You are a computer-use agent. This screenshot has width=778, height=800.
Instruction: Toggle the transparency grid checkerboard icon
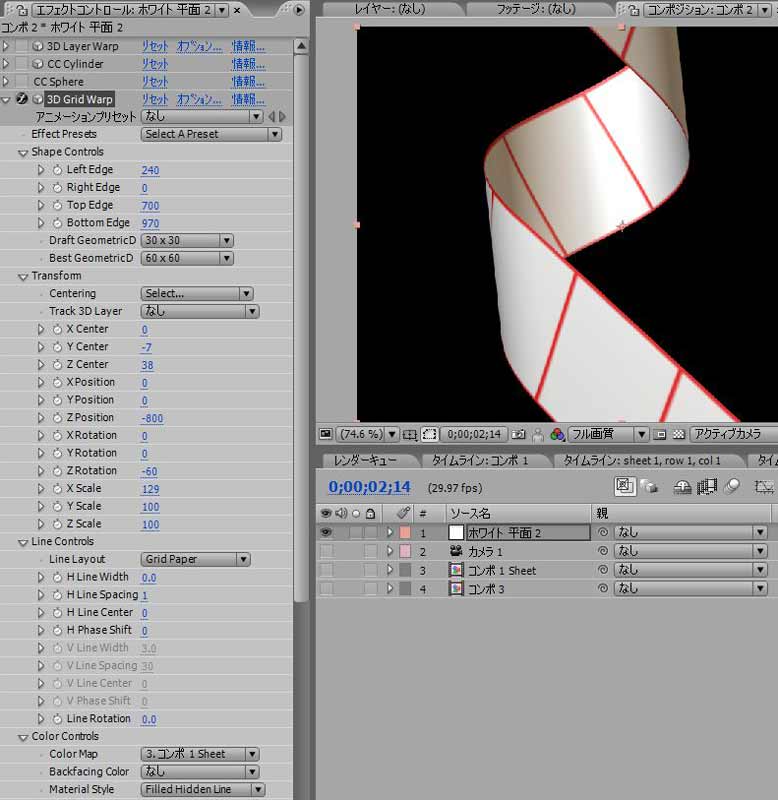pyautogui.click(x=679, y=435)
